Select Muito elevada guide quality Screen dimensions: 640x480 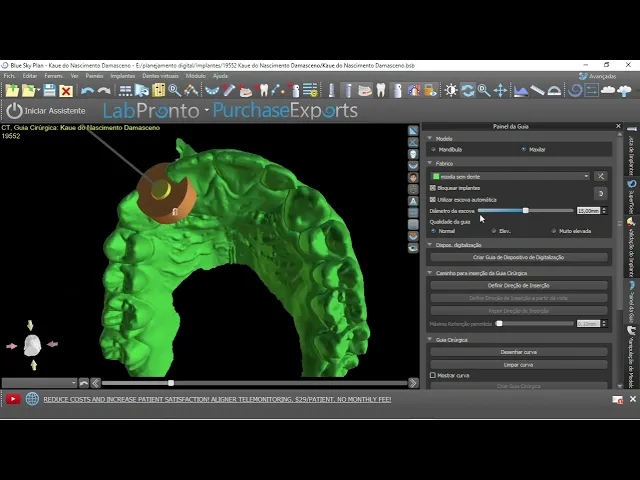tap(553, 231)
